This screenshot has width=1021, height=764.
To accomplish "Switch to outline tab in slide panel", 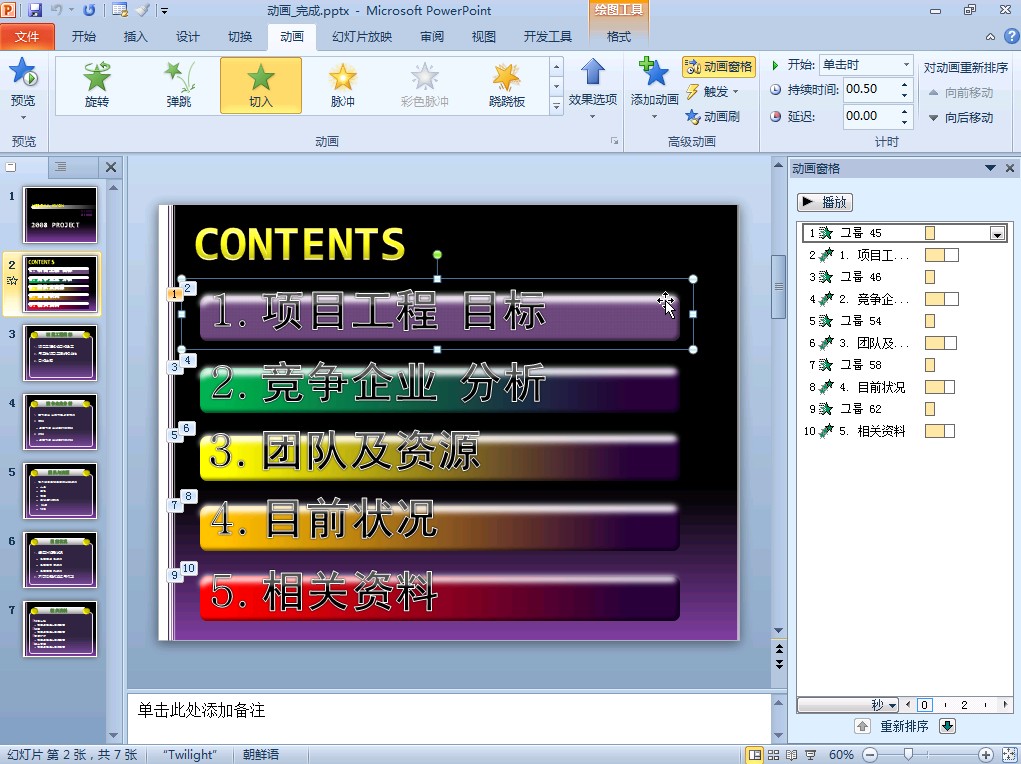I will (x=60, y=167).
